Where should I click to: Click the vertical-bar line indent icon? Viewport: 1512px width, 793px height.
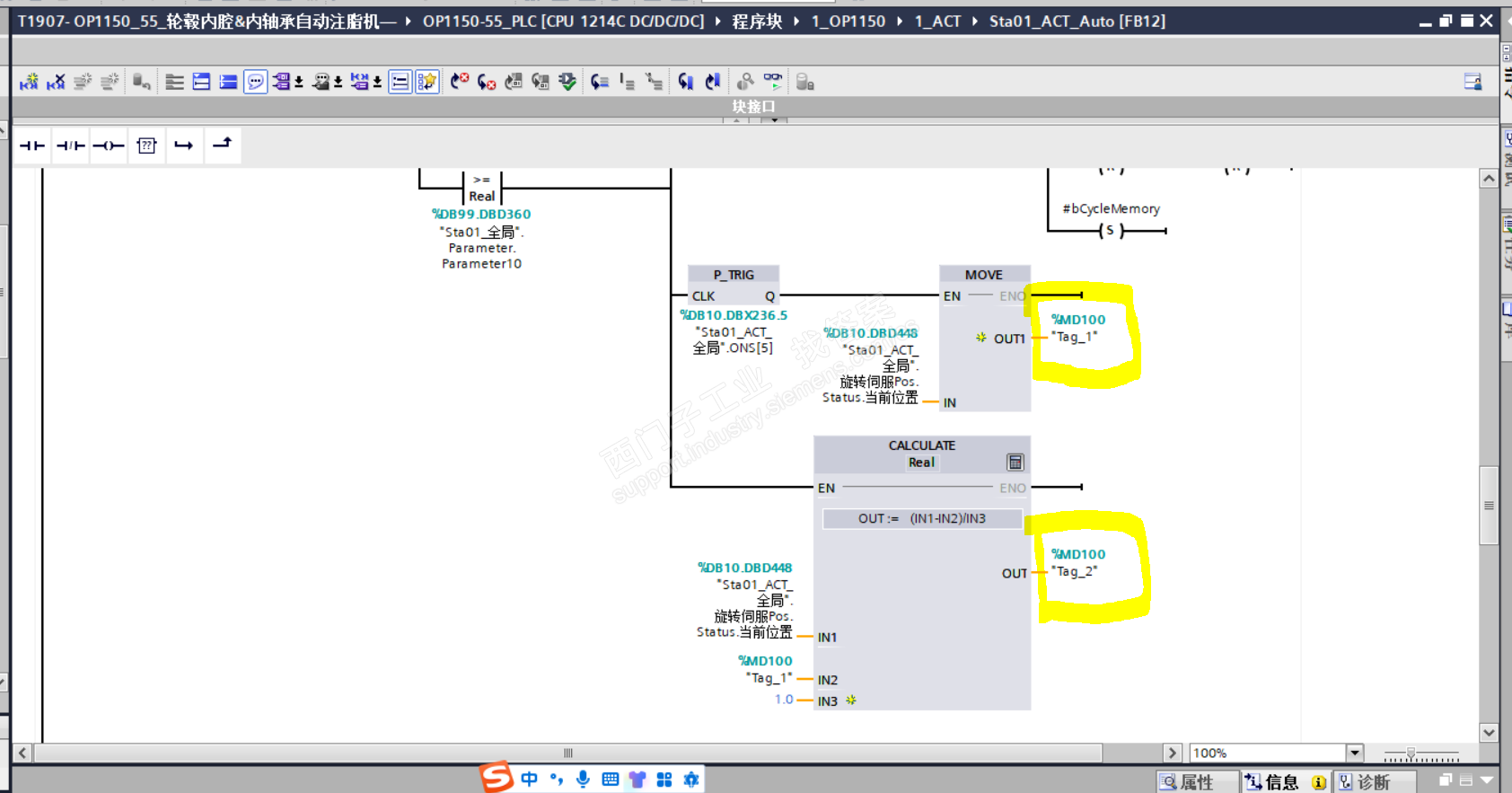point(627,82)
